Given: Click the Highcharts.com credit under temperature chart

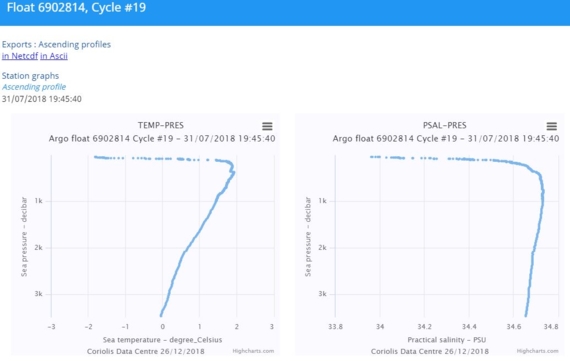Looking at the screenshot, I should [253, 351].
